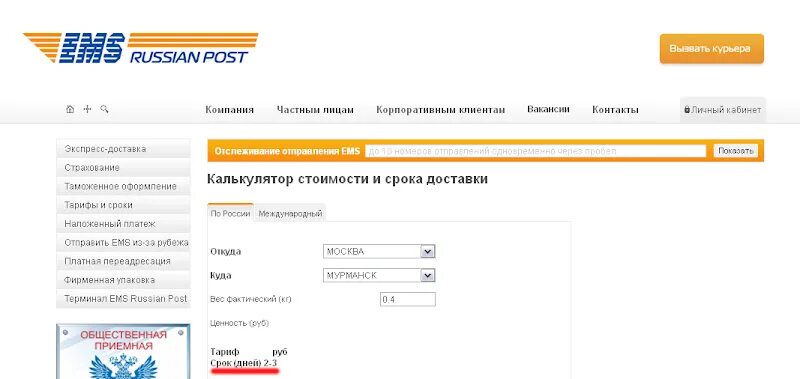Go to the home page icon
Screen dimensions: 800x379
tap(70, 109)
